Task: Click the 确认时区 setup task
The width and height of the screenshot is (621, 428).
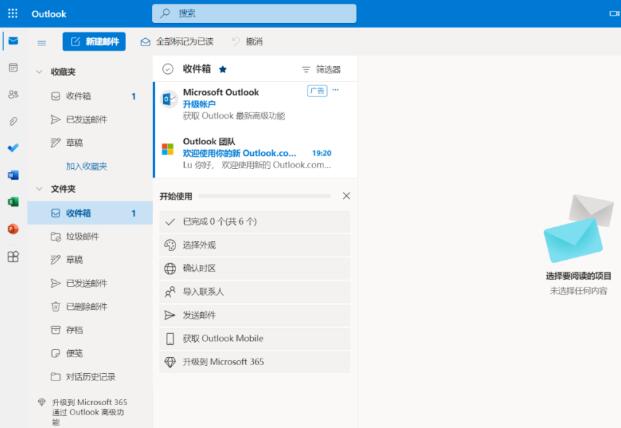Action: click(x=255, y=268)
